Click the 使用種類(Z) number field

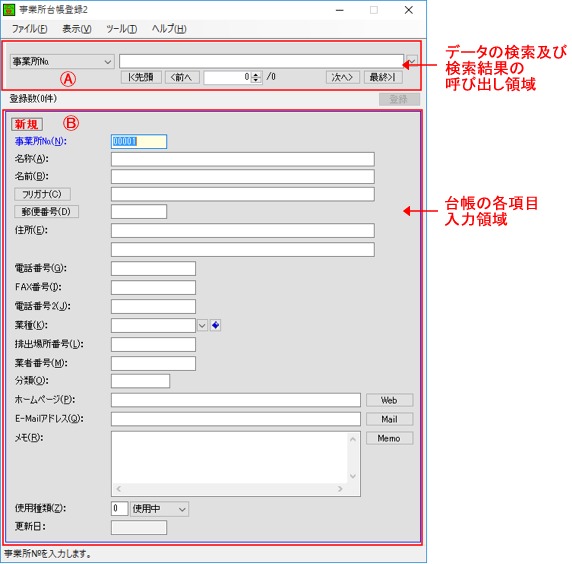click(119, 509)
